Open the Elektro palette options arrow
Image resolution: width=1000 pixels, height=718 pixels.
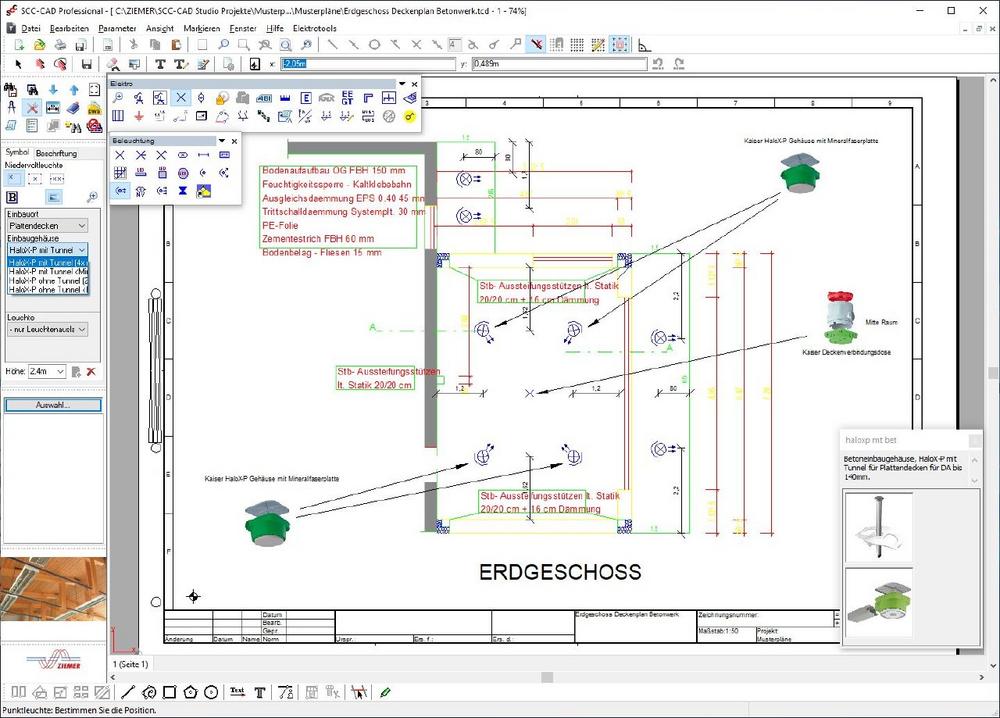[402, 84]
